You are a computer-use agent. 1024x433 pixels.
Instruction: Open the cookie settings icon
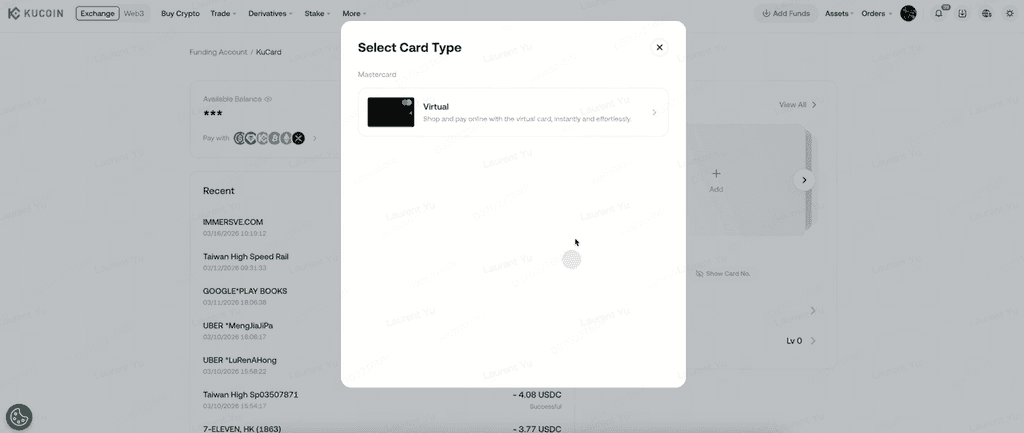19,417
